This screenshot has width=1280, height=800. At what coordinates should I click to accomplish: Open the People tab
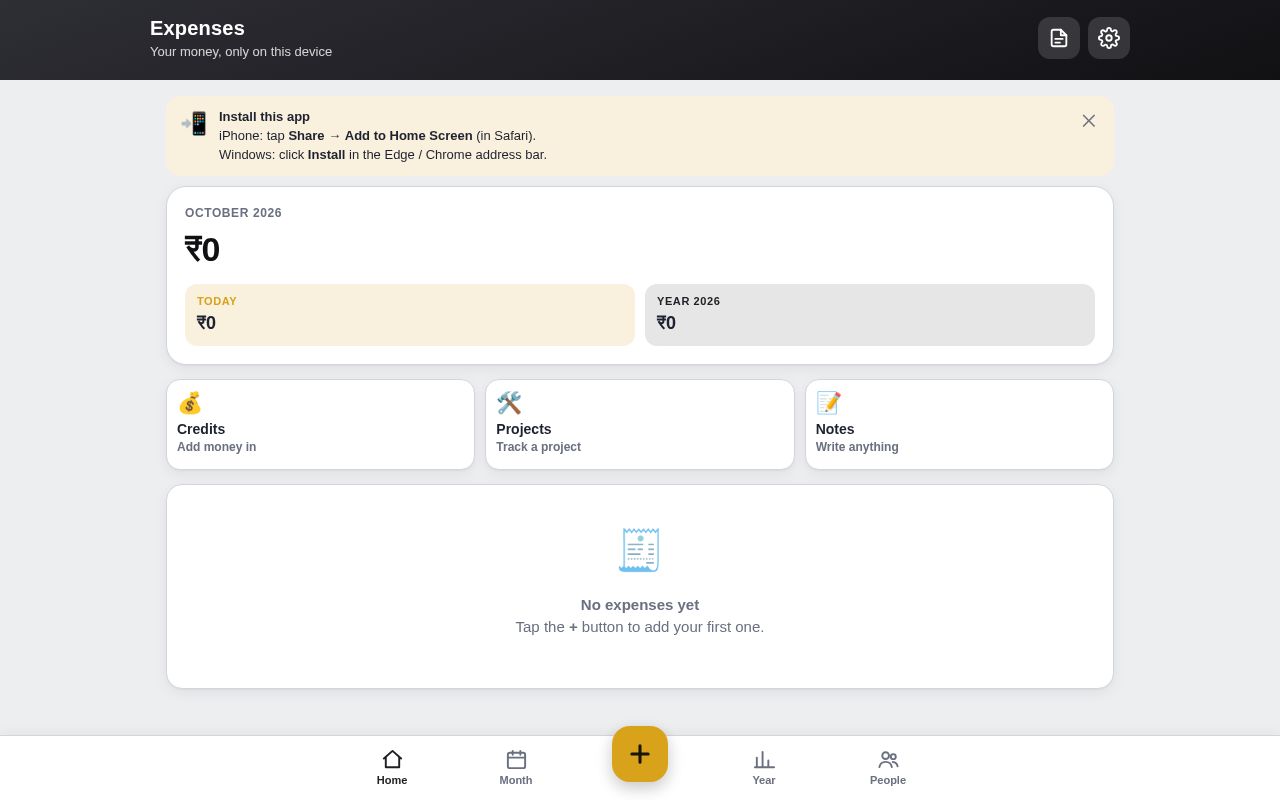click(x=888, y=768)
